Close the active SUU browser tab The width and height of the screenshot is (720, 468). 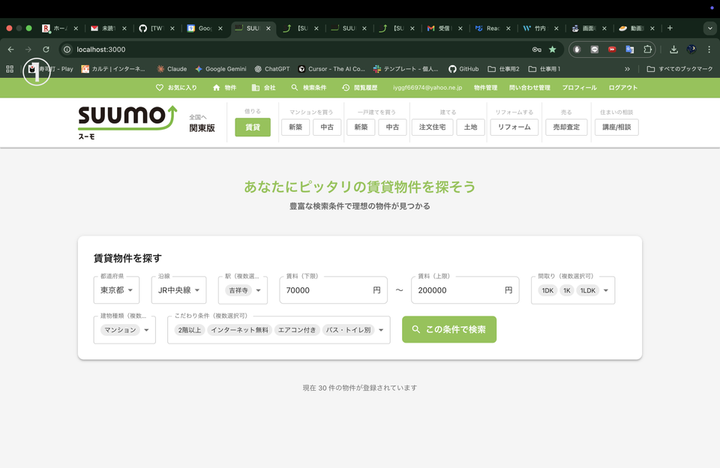[269, 28]
